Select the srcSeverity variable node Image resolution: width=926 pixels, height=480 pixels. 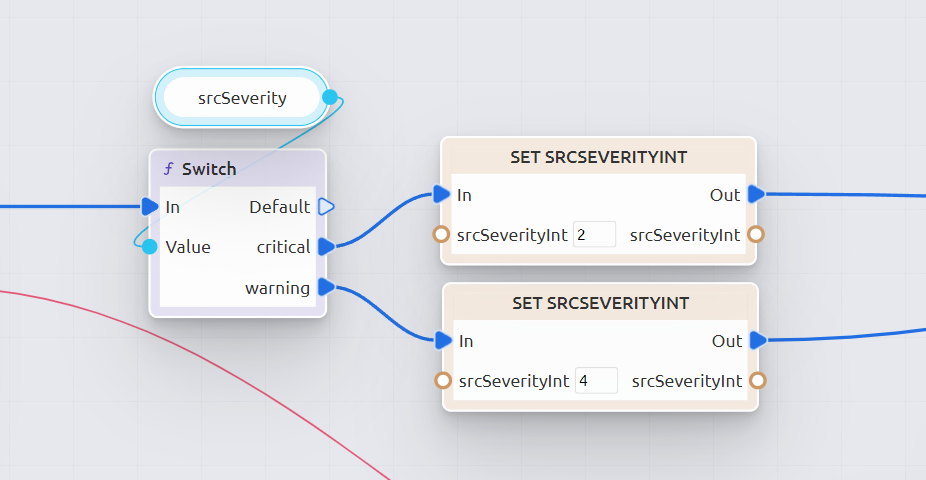241,98
